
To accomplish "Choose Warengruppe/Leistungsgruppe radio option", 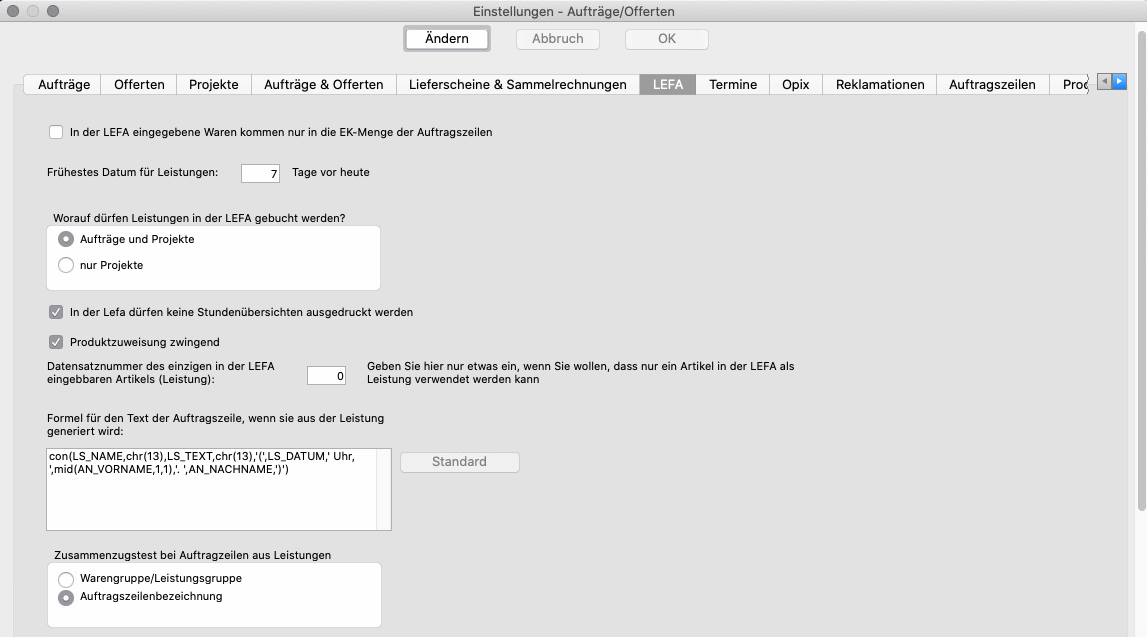I will (x=66, y=578).
